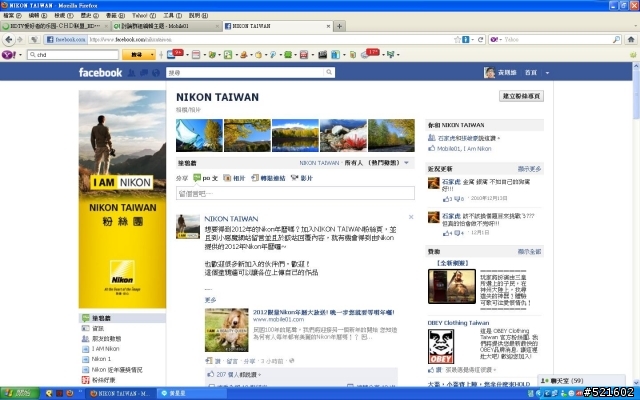The width and height of the screenshot is (640, 400).
Task: Open the second autumn trees photo thumbnail
Action: (247, 136)
